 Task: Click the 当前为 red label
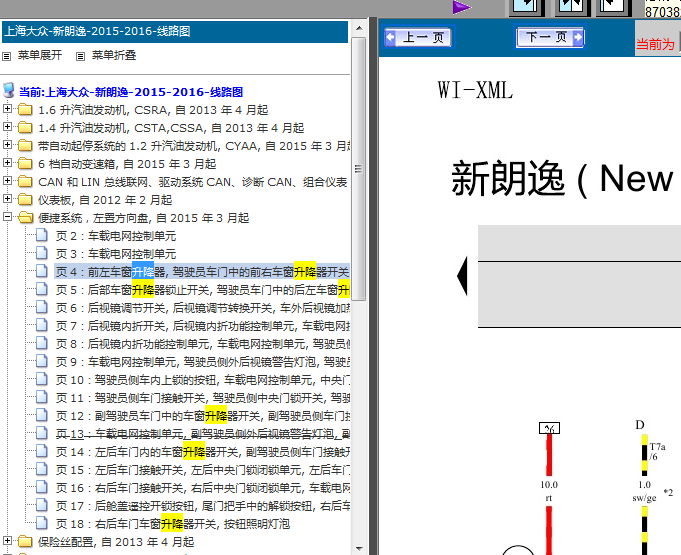(x=655, y=44)
